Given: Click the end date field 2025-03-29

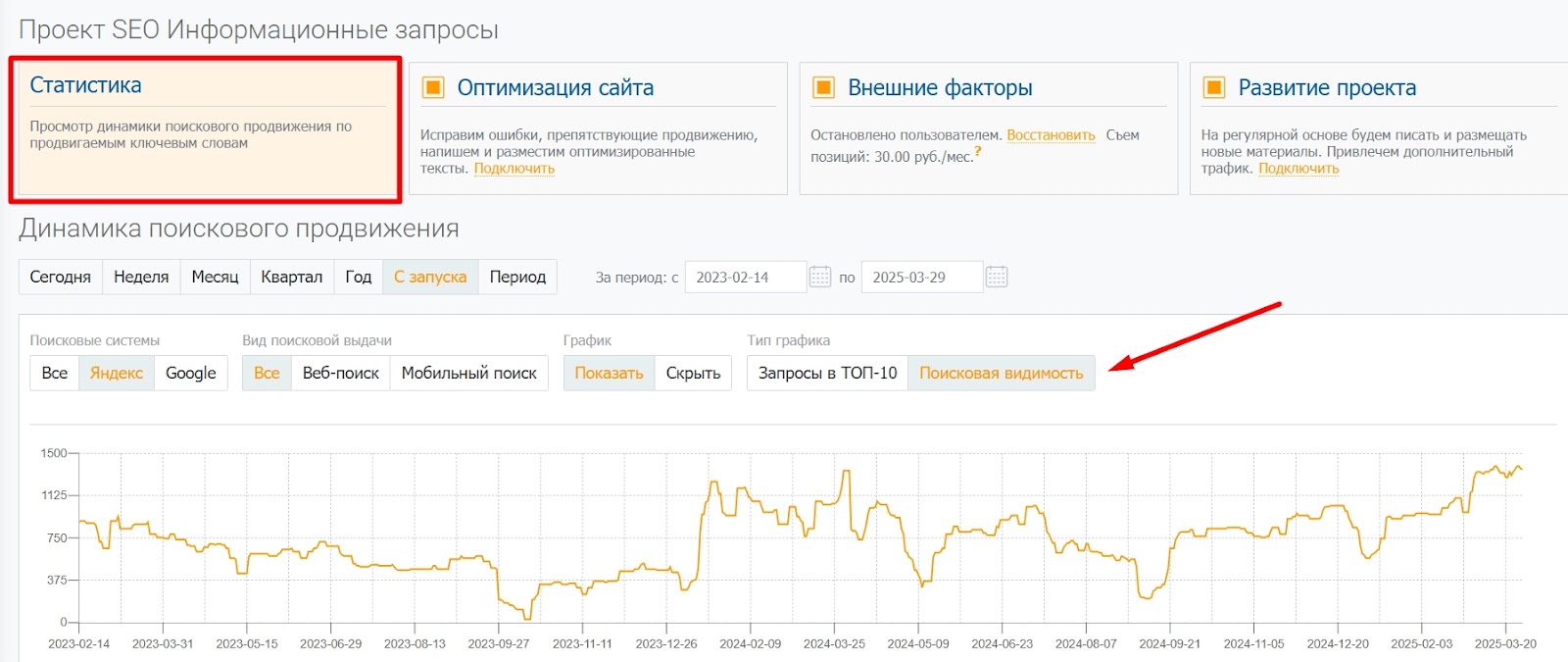Looking at the screenshot, I should (921, 277).
